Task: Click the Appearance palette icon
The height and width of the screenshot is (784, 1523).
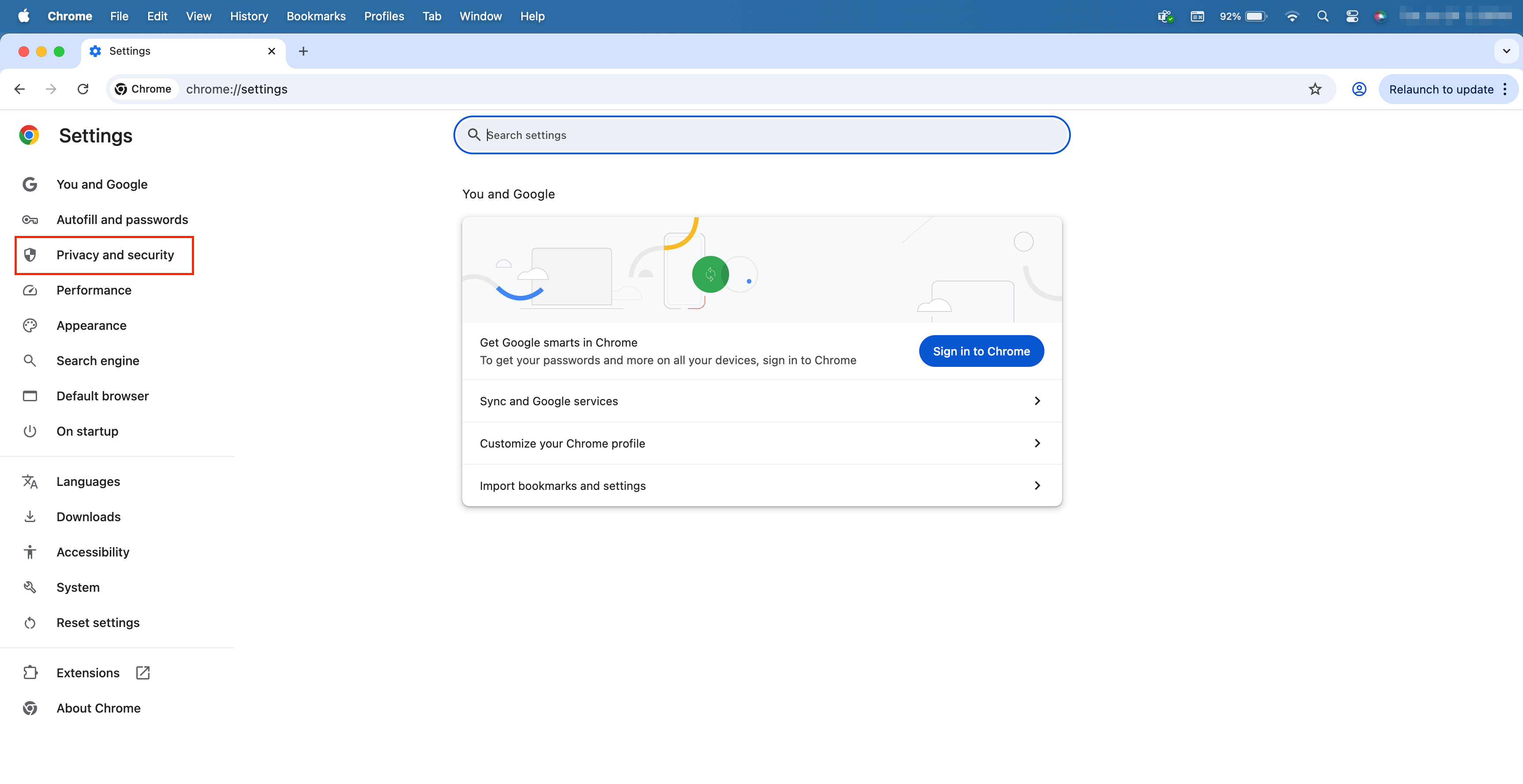Action: click(x=30, y=326)
